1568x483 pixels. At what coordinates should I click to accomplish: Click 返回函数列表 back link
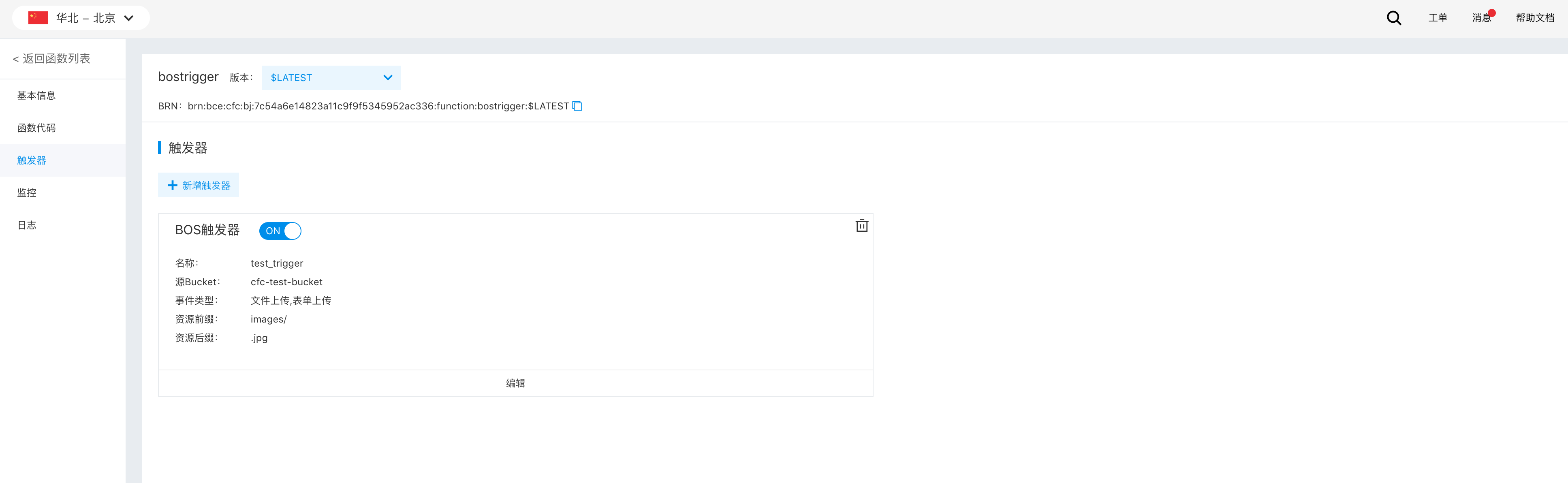point(52,58)
